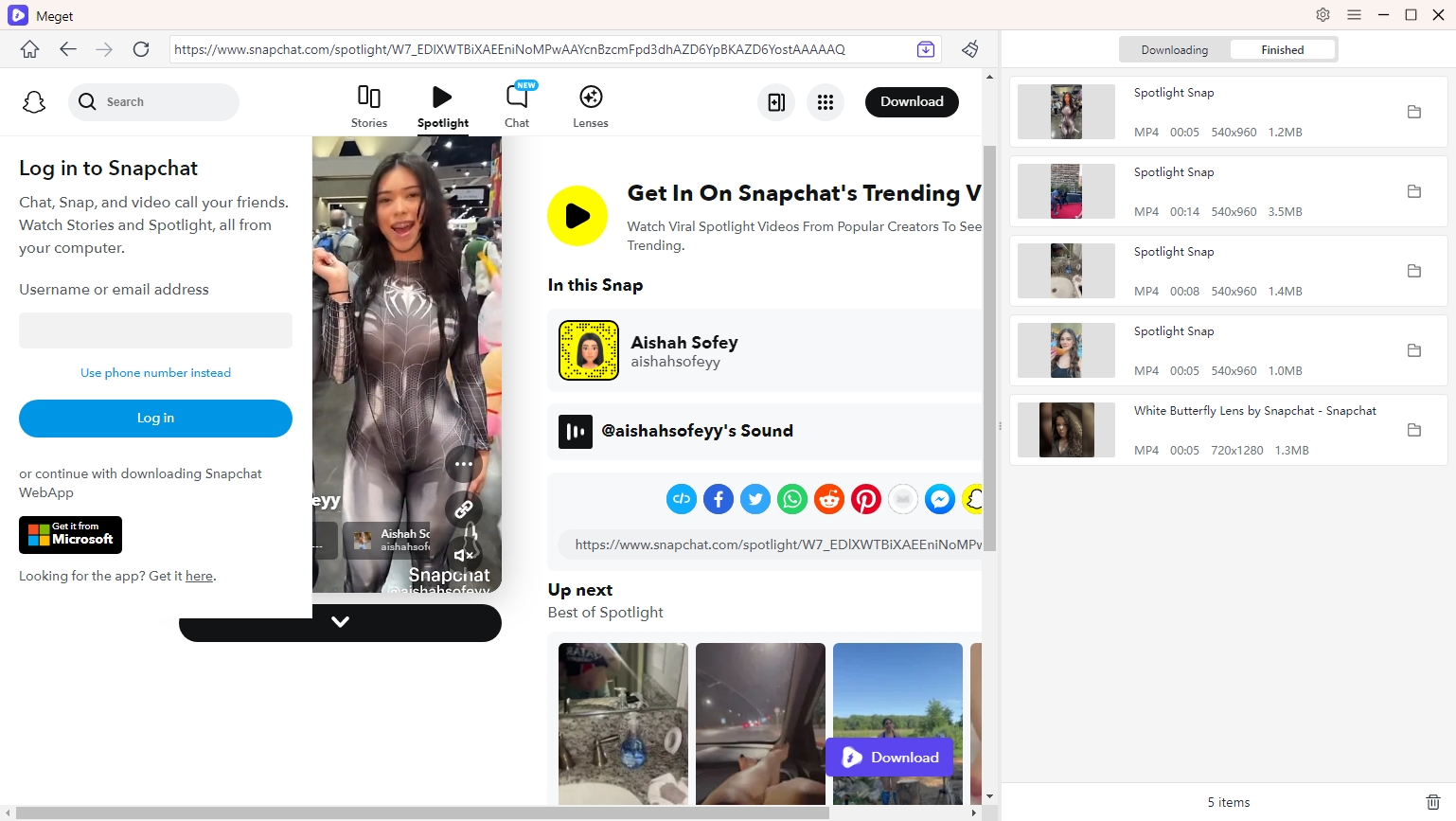
Task: Open the Spotlight section
Action: coord(442,107)
